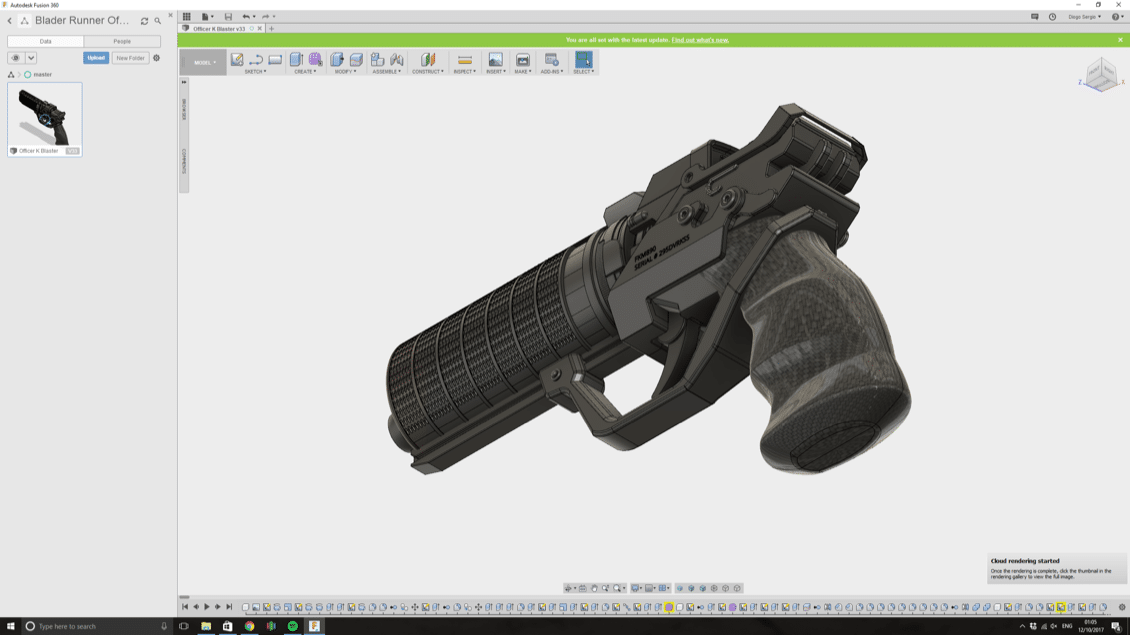Screen dimensions: 1130x635
Task: Open the MODEL workspace dropdown
Action: coord(205,63)
